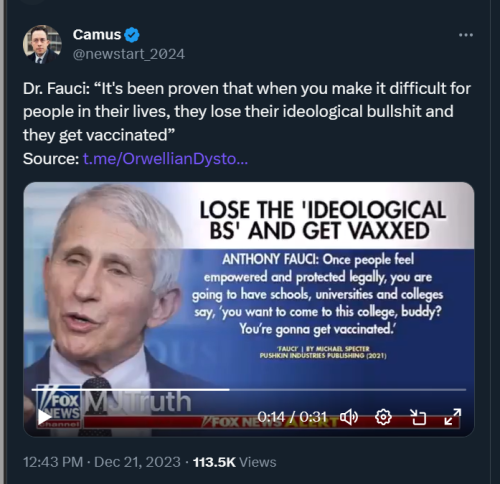Open video settings gear icon
This screenshot has width=500, height=484.
[x=383, y=417]
